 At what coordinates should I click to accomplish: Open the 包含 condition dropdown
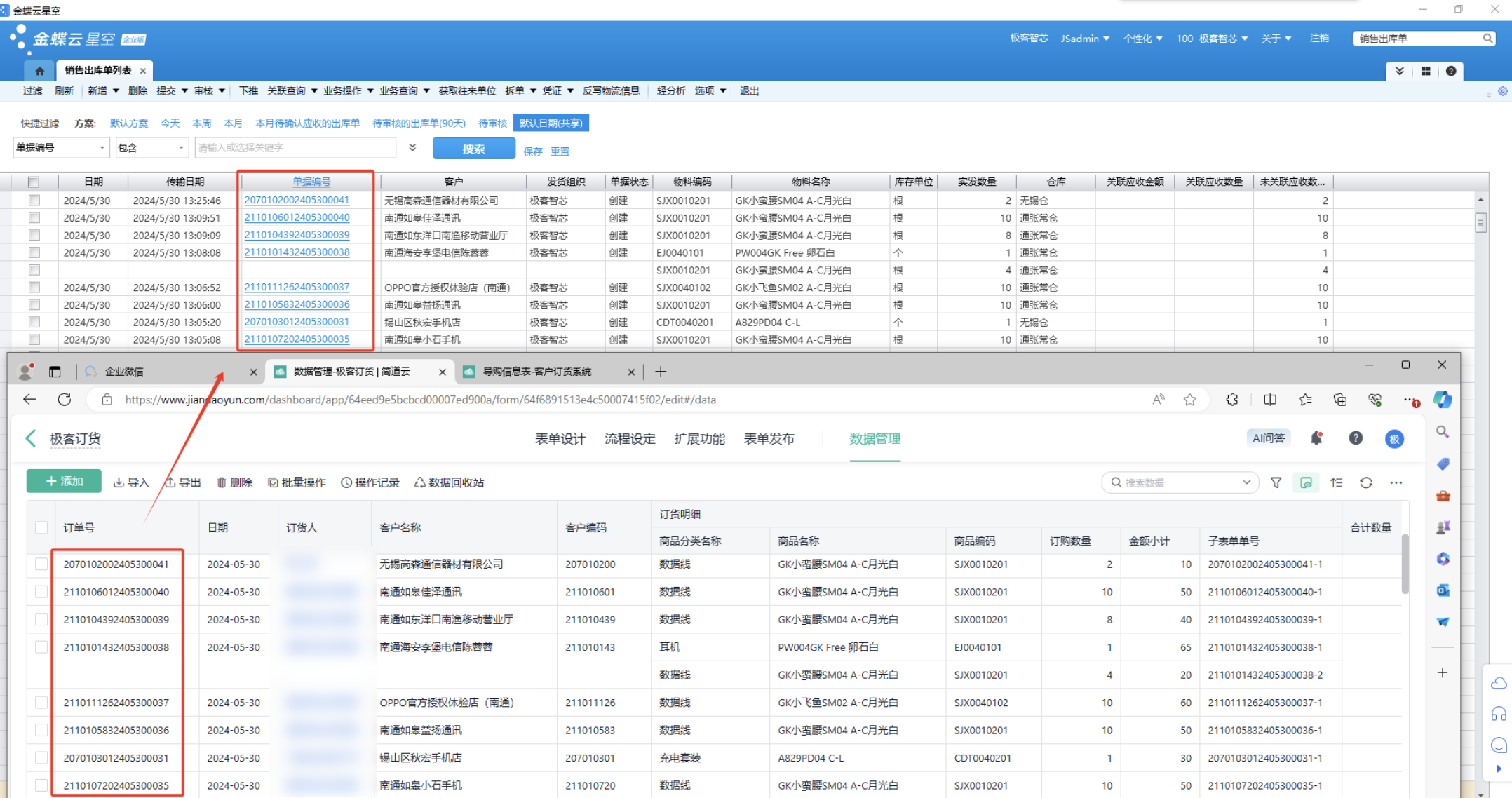pyautogui.click(x=181, y=148)
